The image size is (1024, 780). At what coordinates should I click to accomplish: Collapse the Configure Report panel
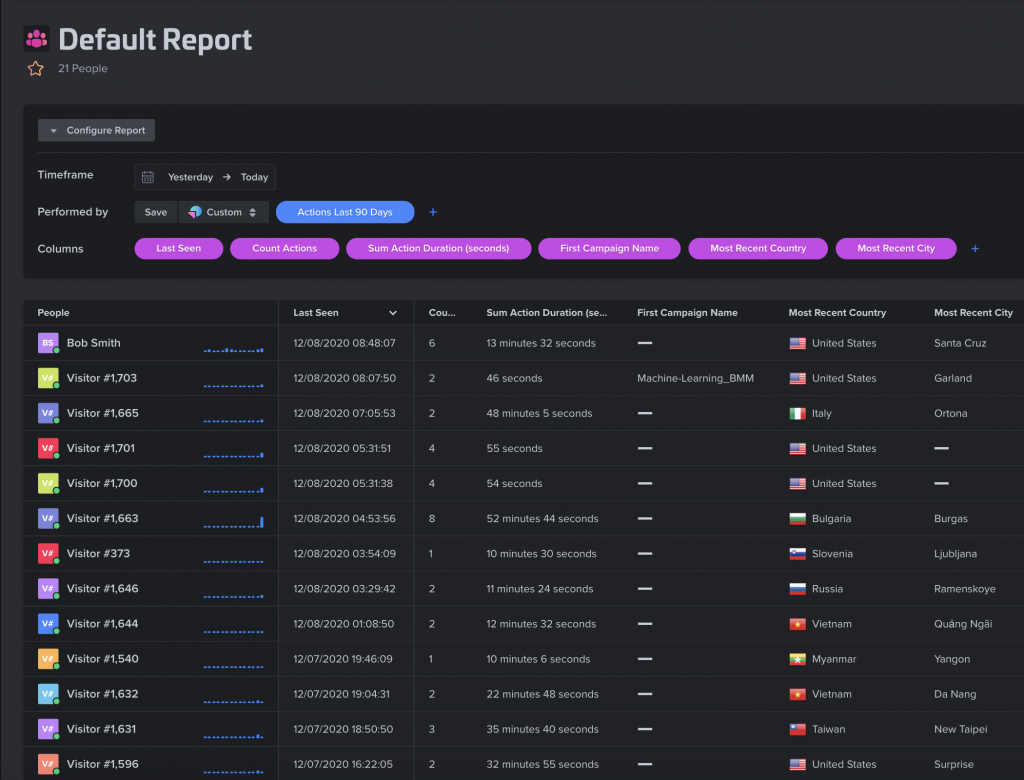[x=97, y=130]
